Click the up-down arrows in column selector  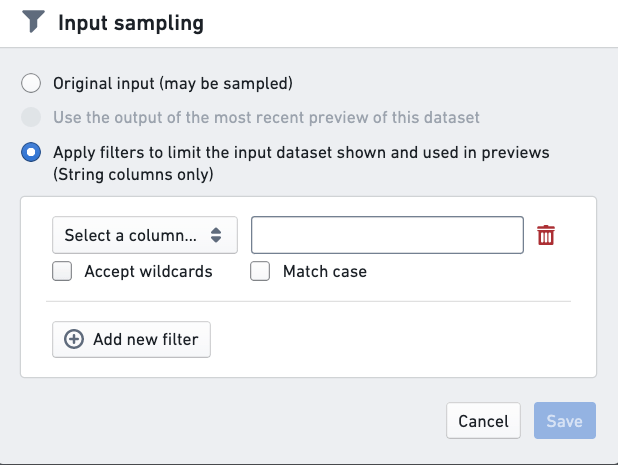(216, 235)
